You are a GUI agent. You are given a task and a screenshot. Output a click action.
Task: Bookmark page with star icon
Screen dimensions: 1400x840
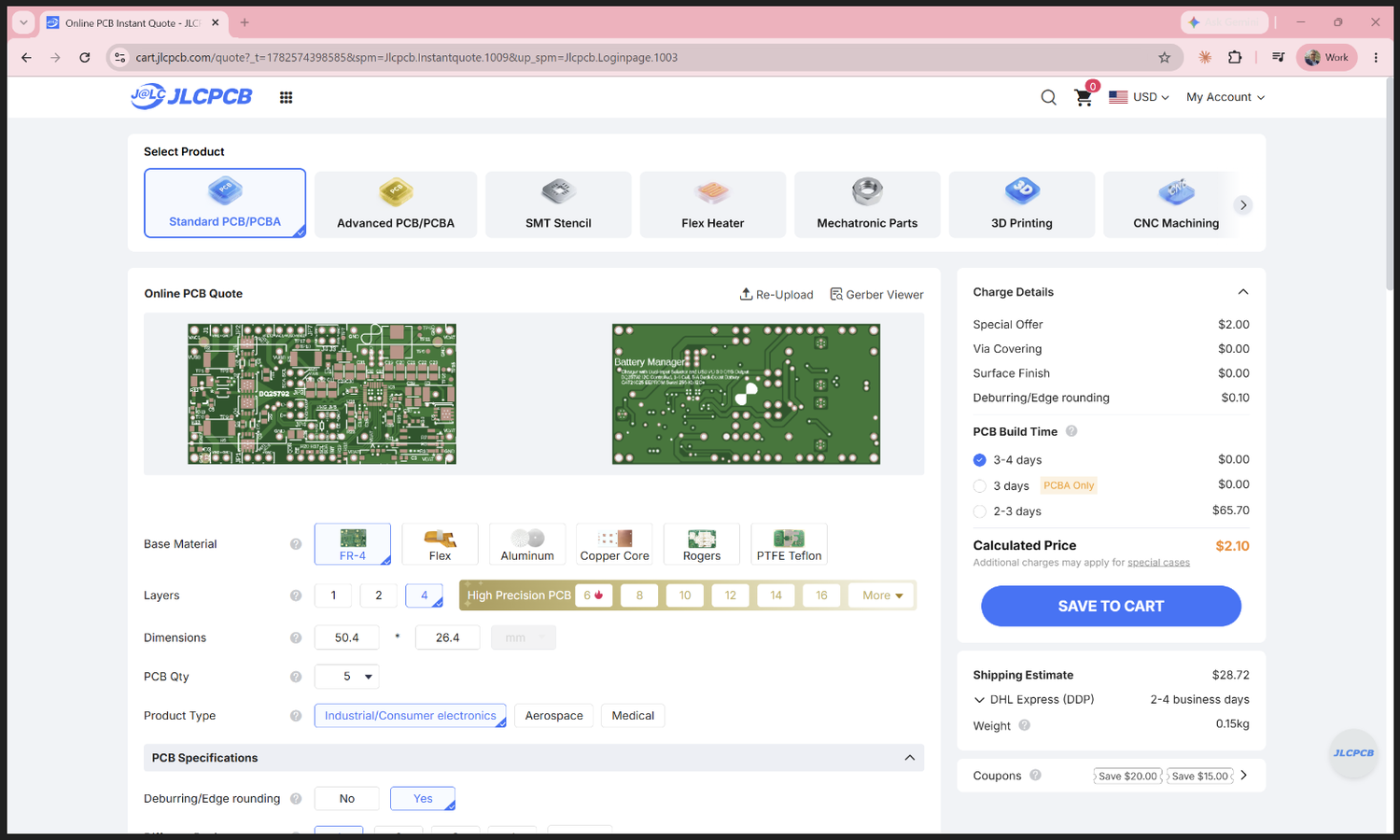(x=1165, y=58)
